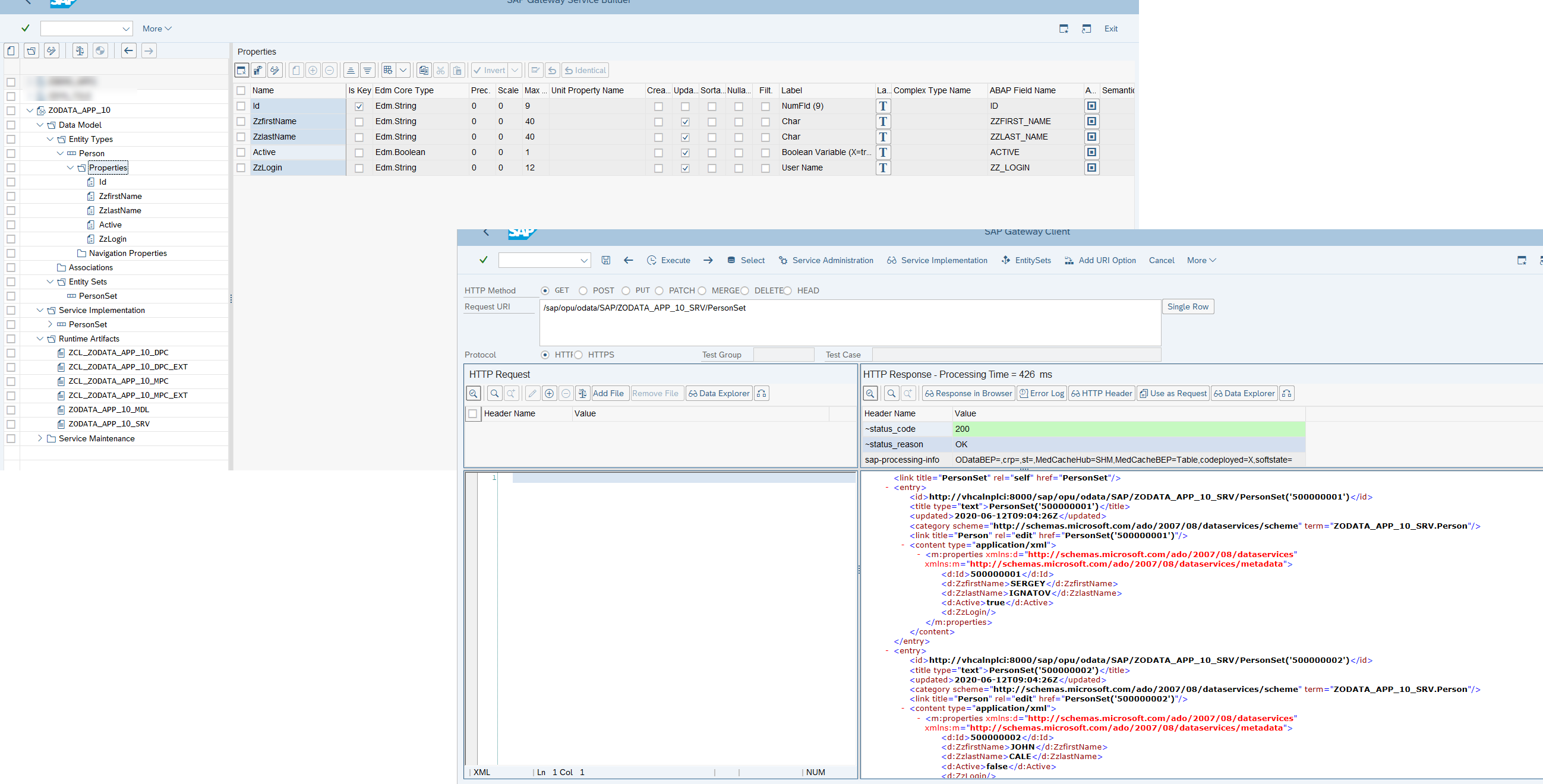Click the Use as Request button
Image resolution: width=1543 pixels, height=784 pixels.
[1173, 394]
